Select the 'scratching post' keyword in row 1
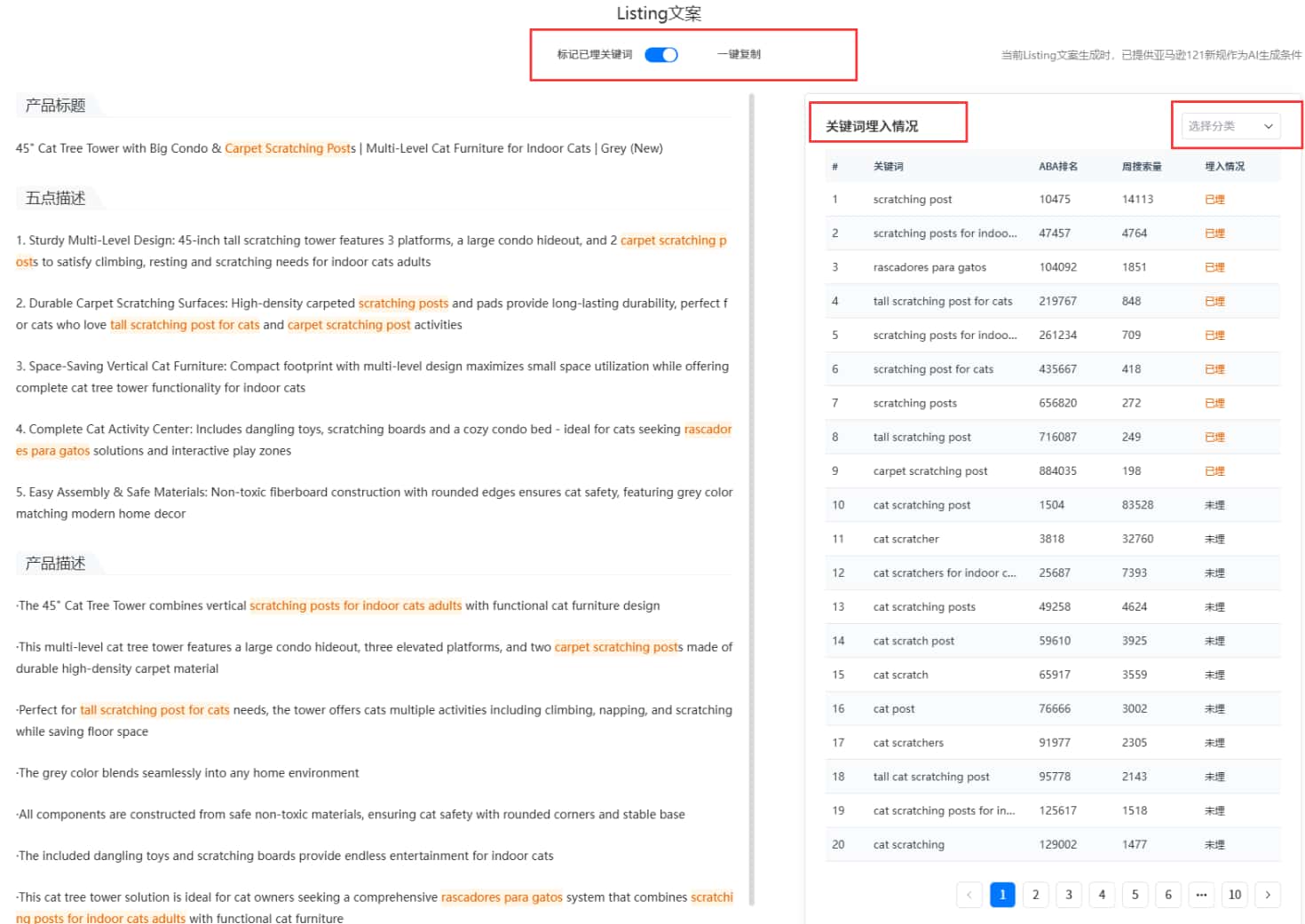The width and height of the screenshot is (1305, 924). (913, 200)
